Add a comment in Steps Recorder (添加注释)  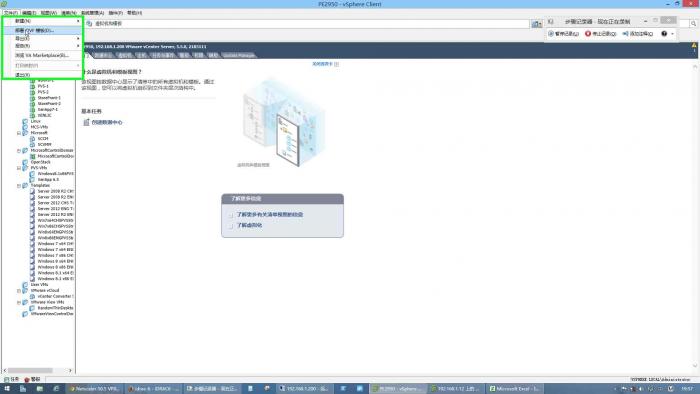[638, 33]
